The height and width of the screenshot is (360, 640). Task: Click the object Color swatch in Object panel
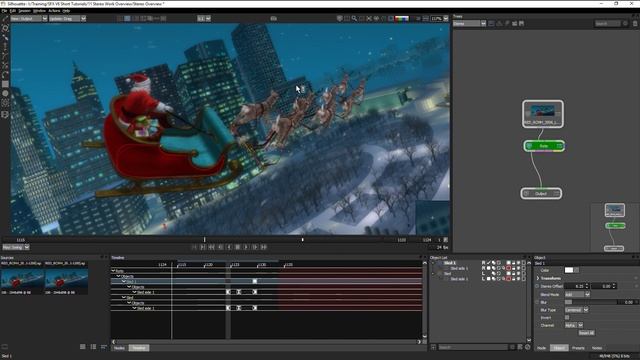coord(569,270)
